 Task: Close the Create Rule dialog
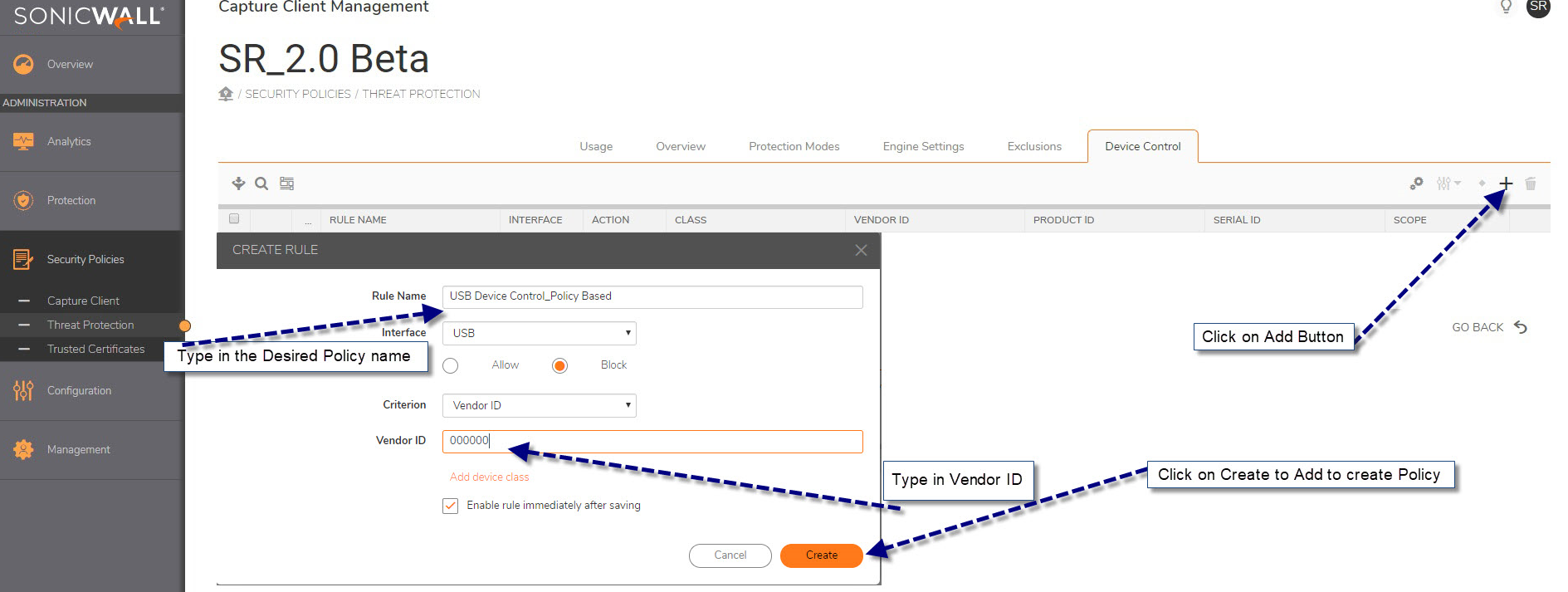[x=861, y=250]
